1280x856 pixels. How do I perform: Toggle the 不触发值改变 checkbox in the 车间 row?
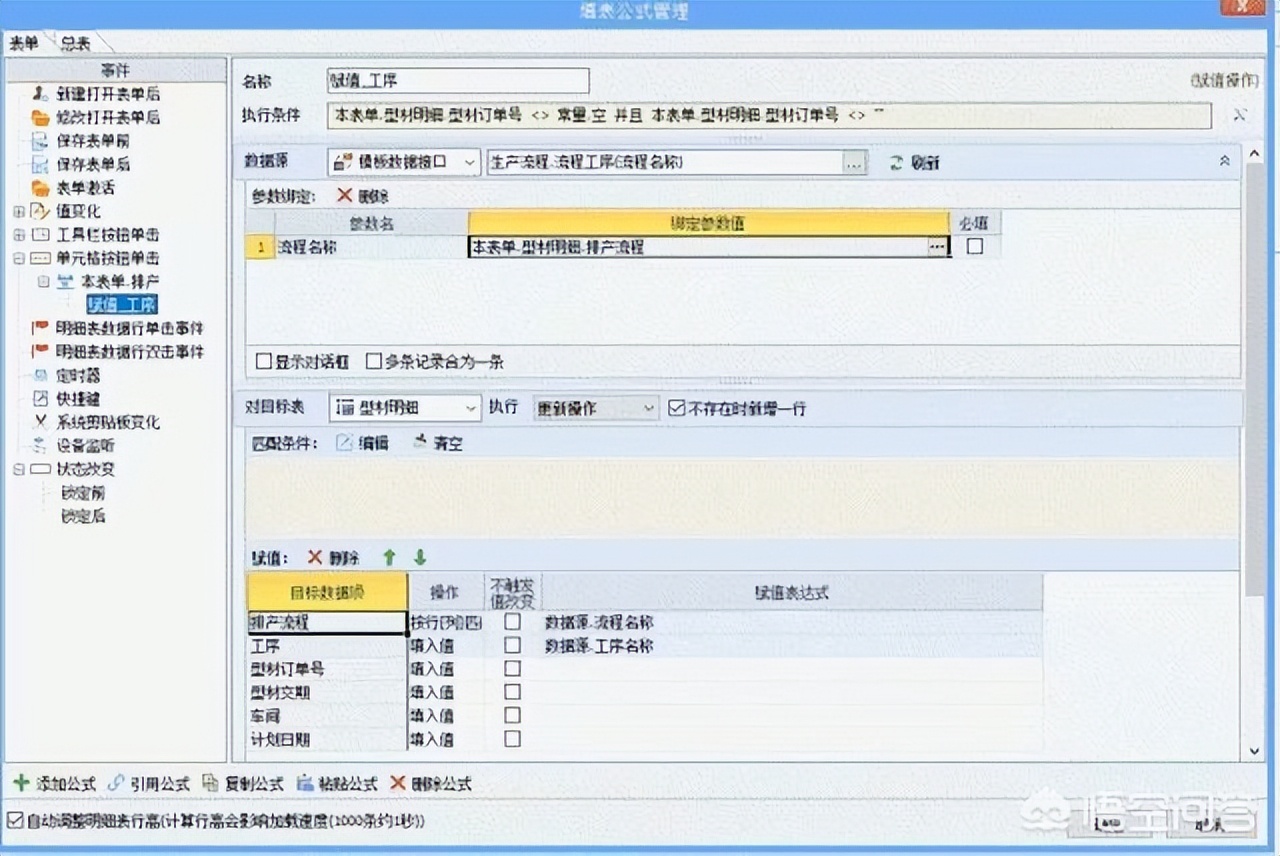point(512,715)
